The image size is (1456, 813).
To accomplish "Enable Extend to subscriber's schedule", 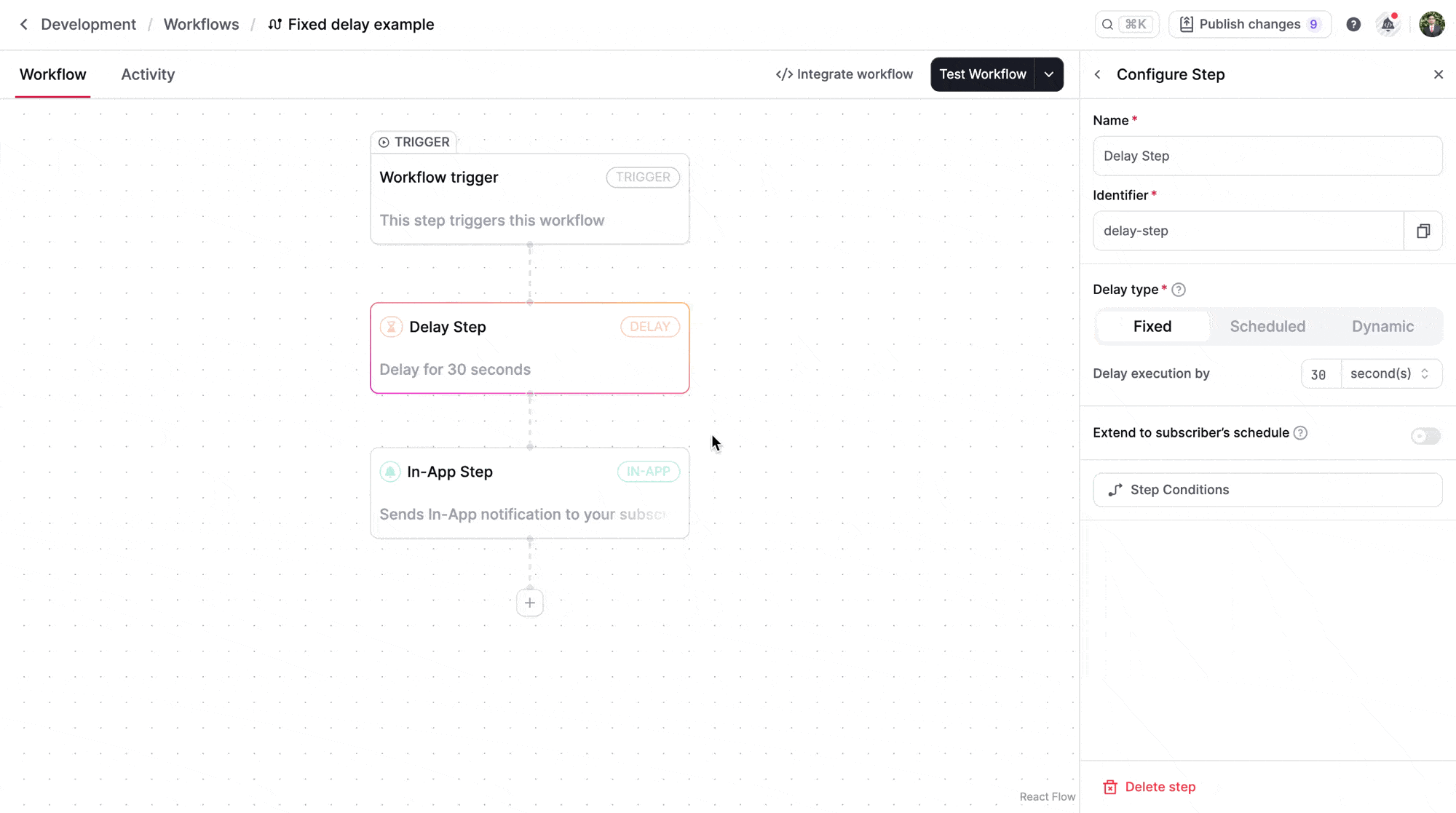I will (x=1425, y=435).
